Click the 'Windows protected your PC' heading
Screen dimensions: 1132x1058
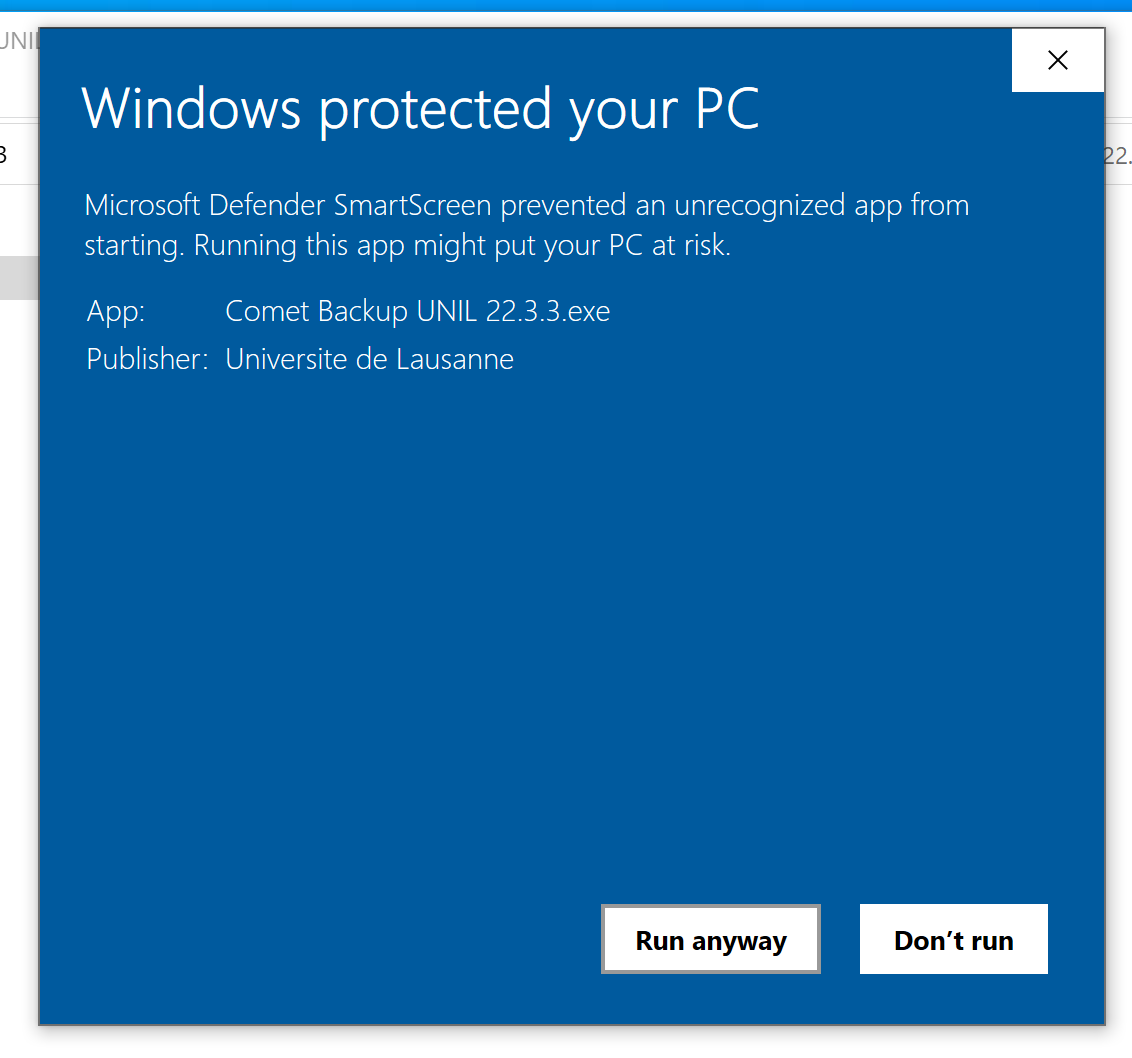pos(420,108)
